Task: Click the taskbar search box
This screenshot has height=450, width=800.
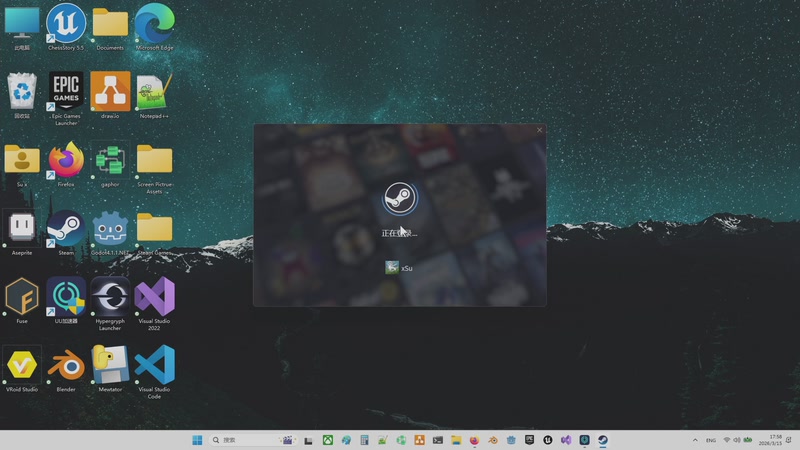Action: (253, 440)
